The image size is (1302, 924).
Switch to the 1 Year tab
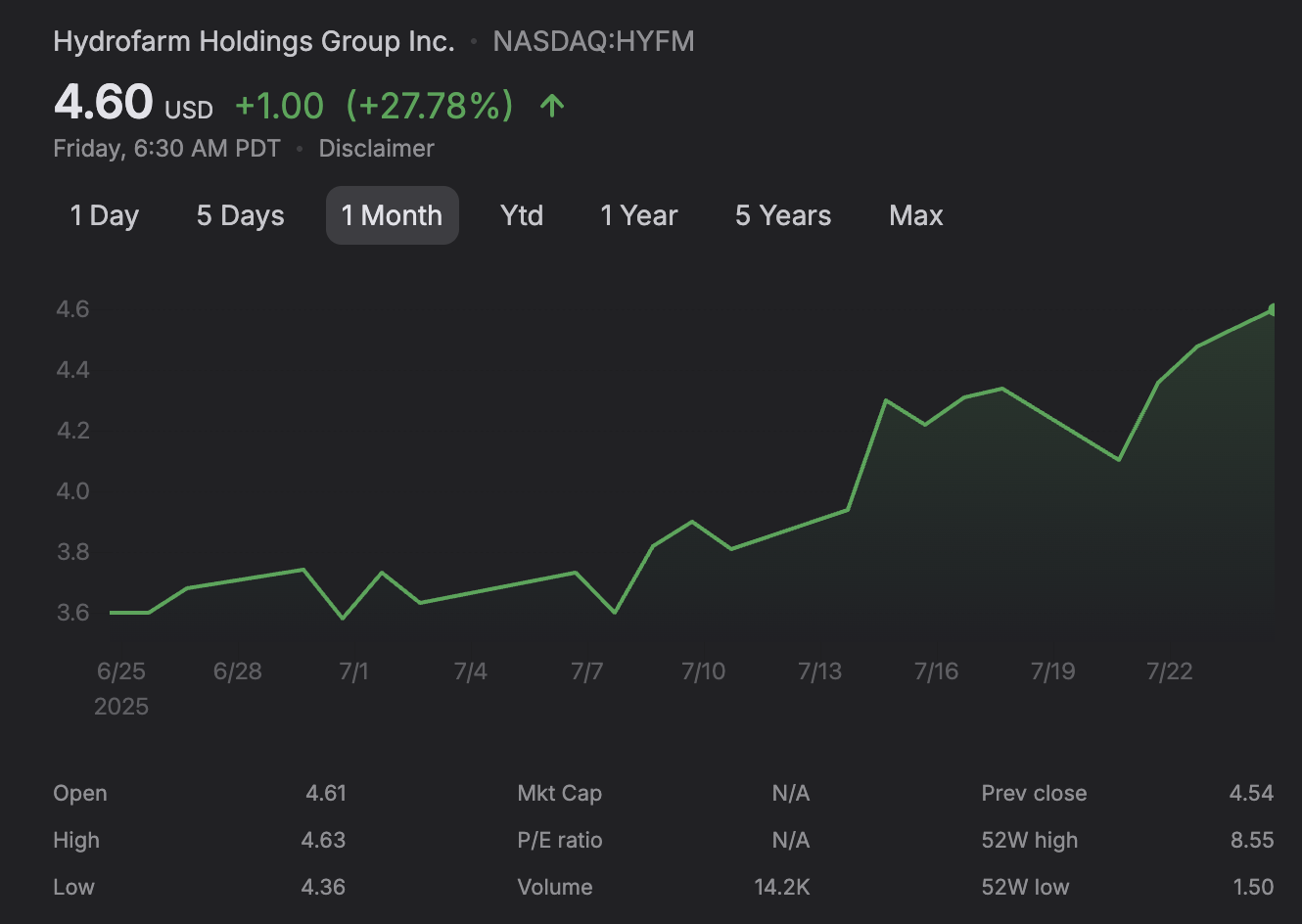(638, 215)
